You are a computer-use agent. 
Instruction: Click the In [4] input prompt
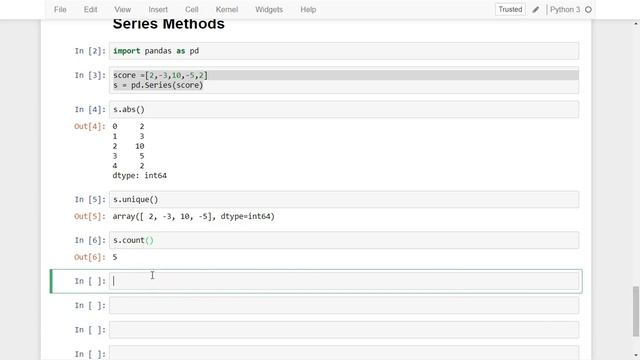(x=90, y=109)
